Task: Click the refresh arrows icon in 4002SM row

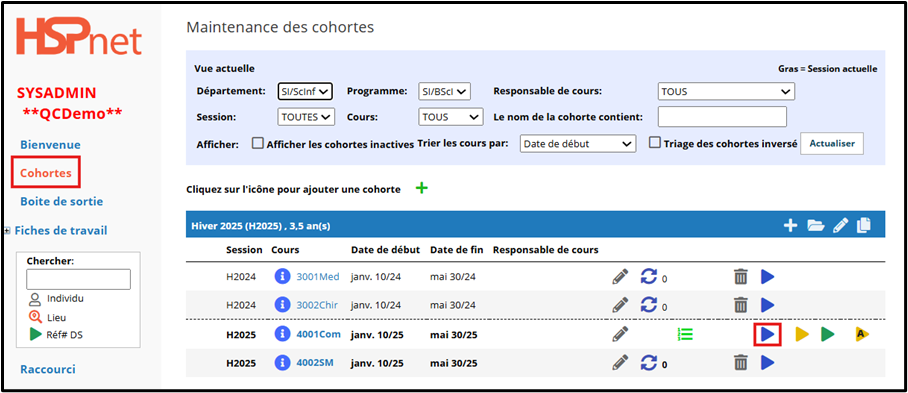Action: pyautogui.click(x=649, y=363)
